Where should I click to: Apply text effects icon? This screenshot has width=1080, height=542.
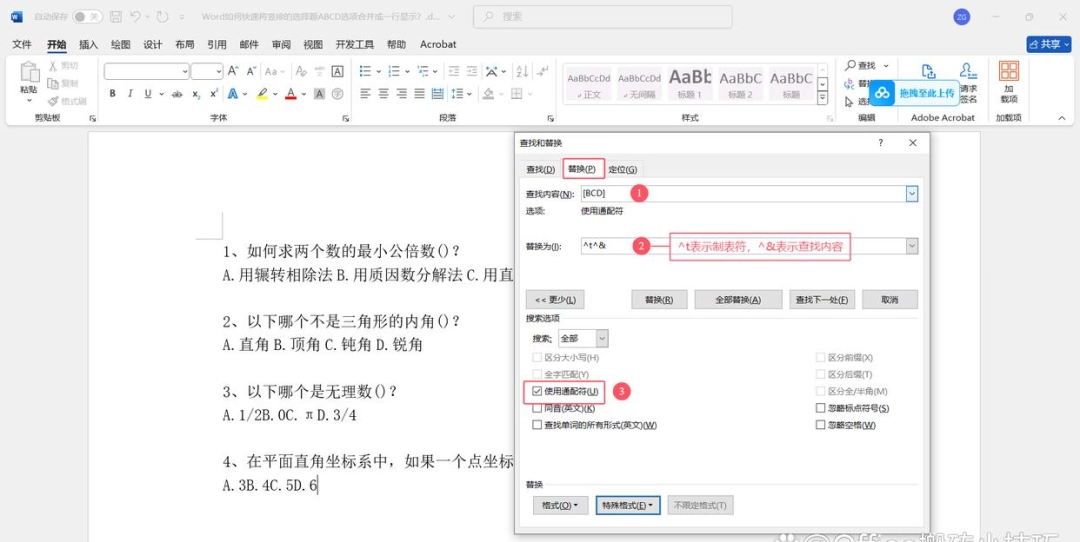pyautogui.click(x=233, y=94)
